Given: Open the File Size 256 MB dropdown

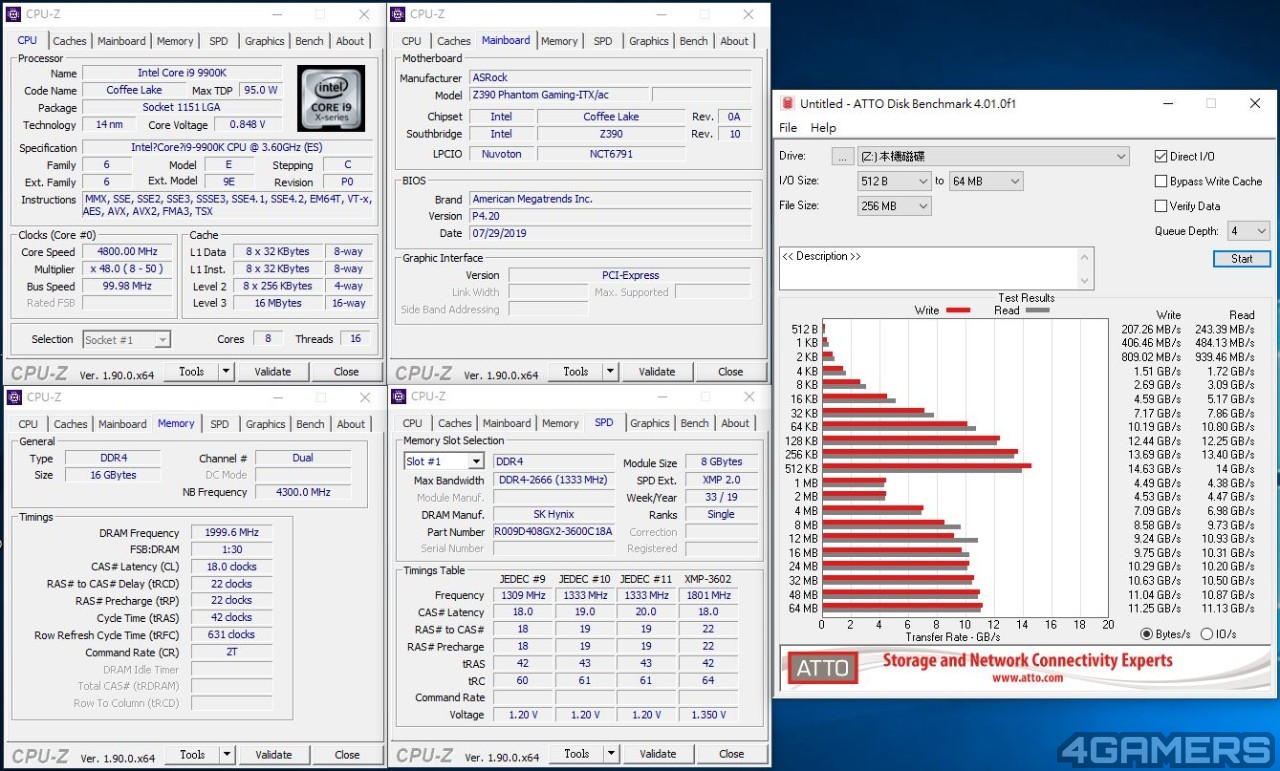Looking at the screenshot, I should [x=894, y=206].
